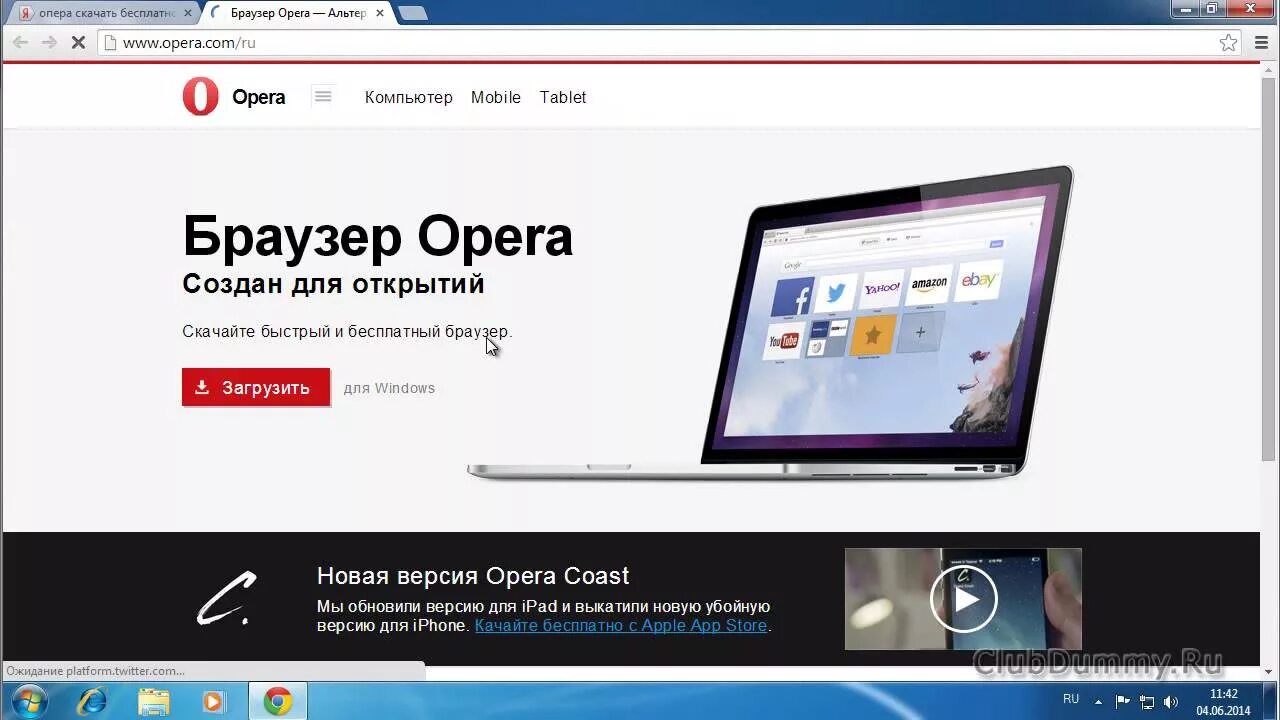Open the Tablet menu item

click(x=563, y=97)
